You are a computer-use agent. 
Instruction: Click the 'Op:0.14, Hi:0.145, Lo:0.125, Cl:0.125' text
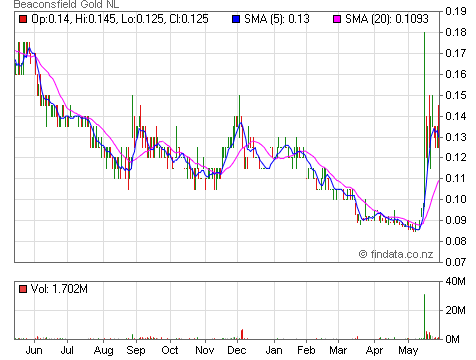click(120, 19)
